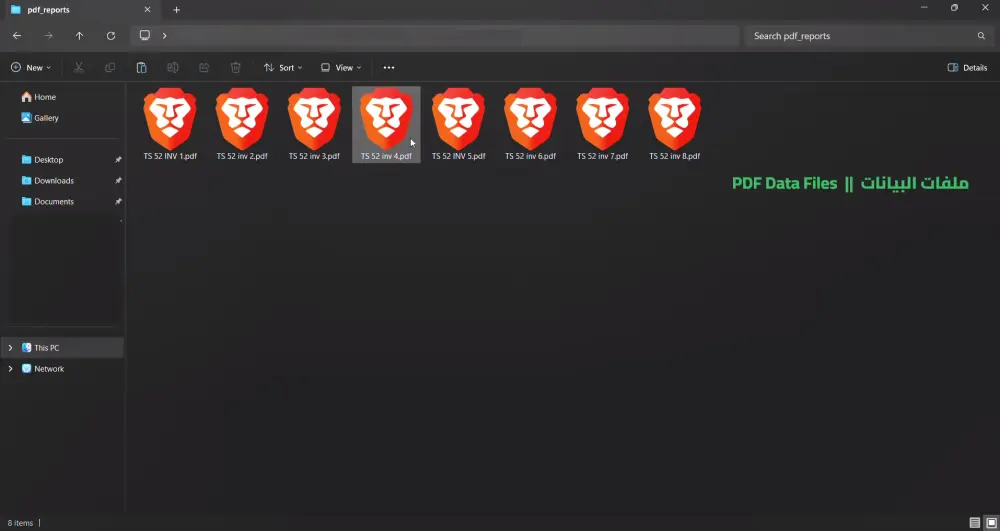Select the pdf_reports tab

coord(79,10)
